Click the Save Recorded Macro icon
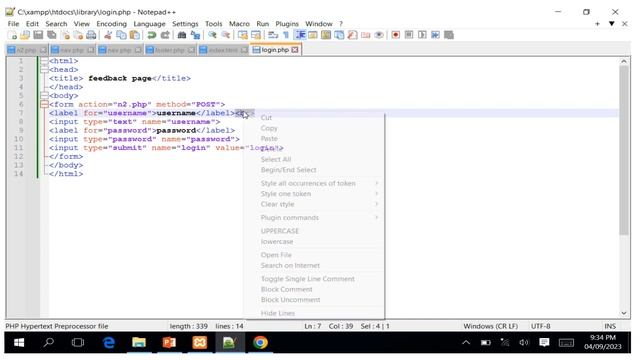Image resolution: width=640 pixels, height=360 pixels. click(449, 35)
